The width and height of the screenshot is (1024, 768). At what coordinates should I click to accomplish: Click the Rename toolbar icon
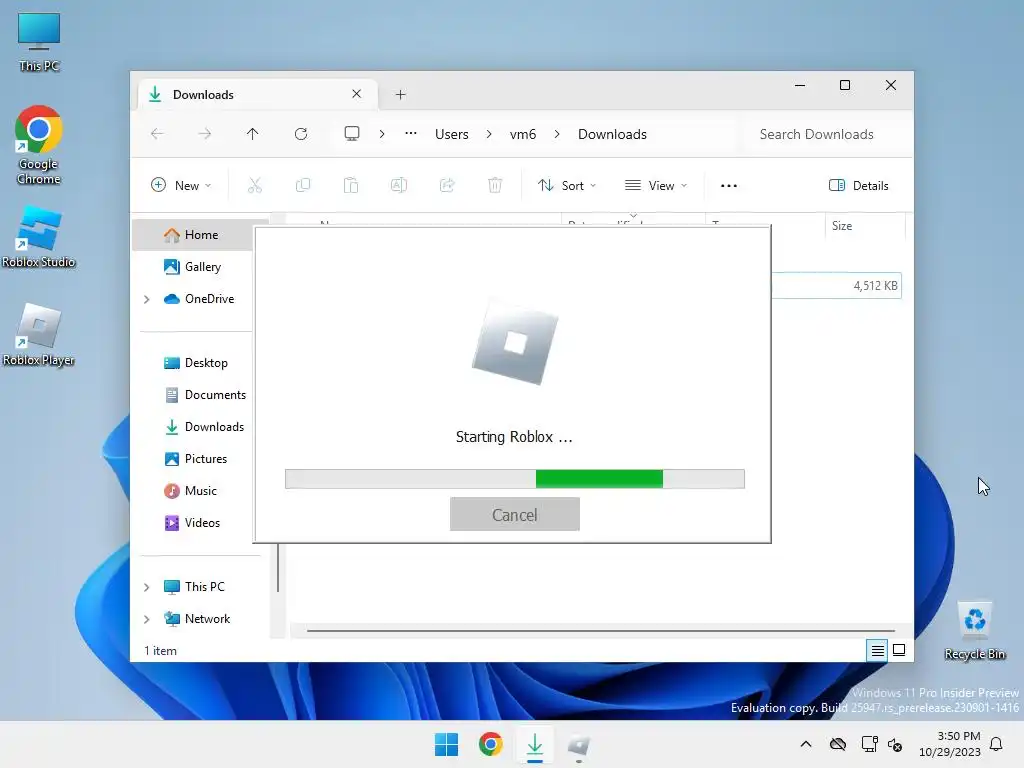[399, 185]
